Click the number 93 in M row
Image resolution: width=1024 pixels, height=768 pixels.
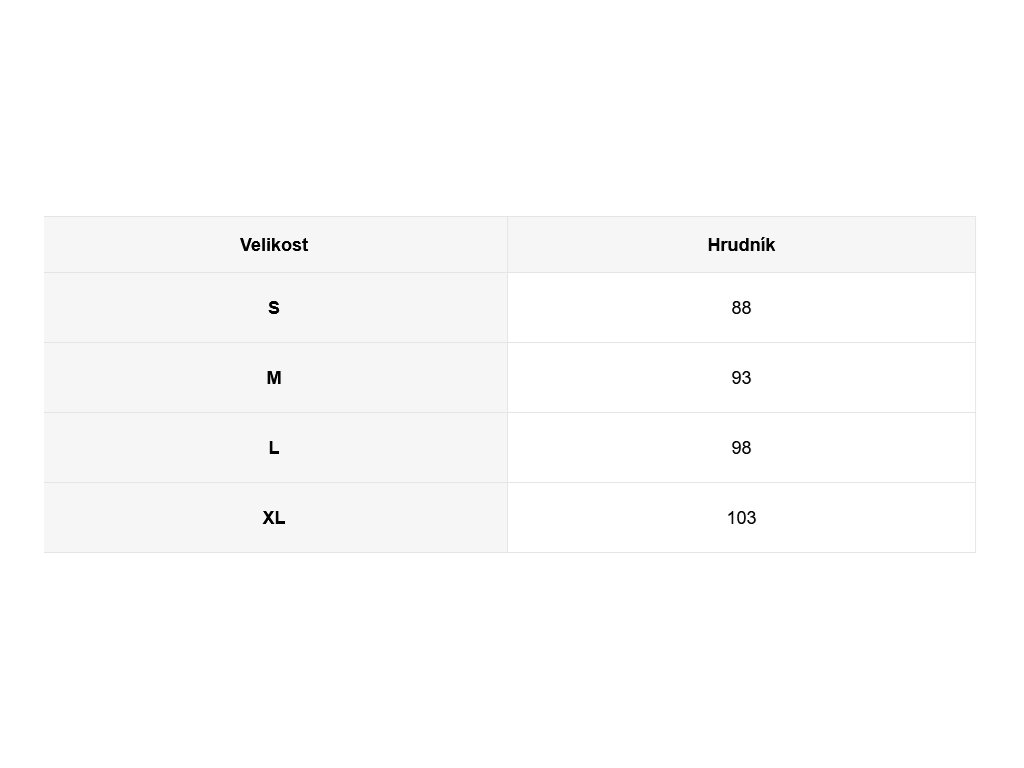click(741, 377)
